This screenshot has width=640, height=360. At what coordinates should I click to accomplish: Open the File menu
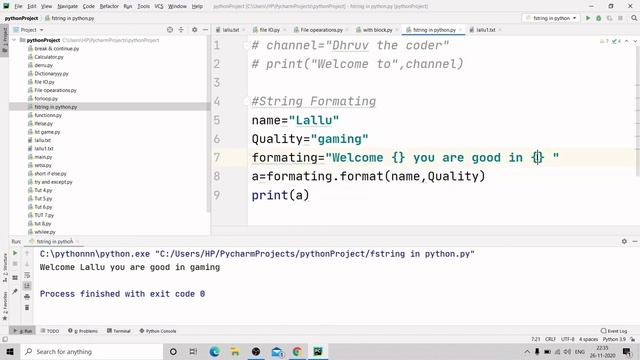[x=18, y=6]
